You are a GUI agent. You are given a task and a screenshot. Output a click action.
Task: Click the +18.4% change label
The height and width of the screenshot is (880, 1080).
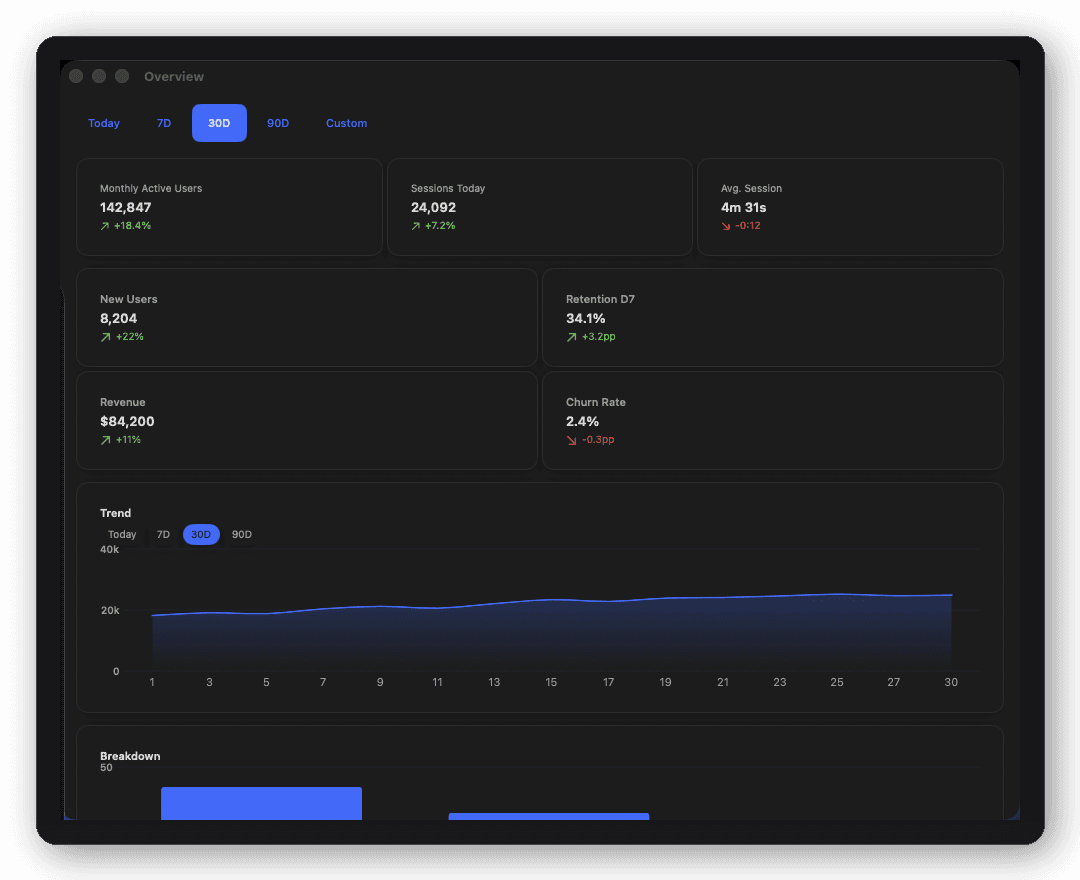132,226
